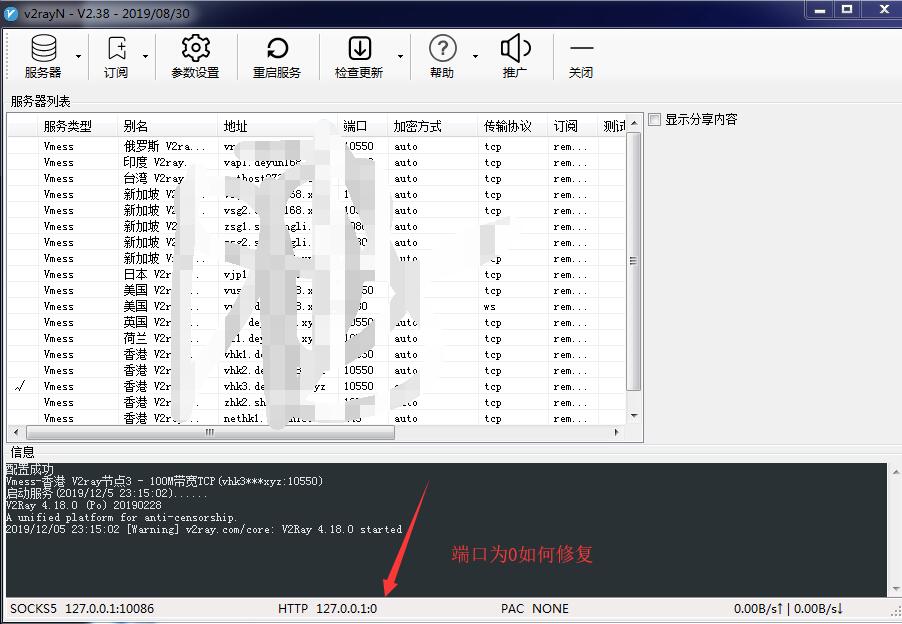902x624 pixels.
Task: Click the v2rayN app icon in title bar
Action: (x=12, y=13)
